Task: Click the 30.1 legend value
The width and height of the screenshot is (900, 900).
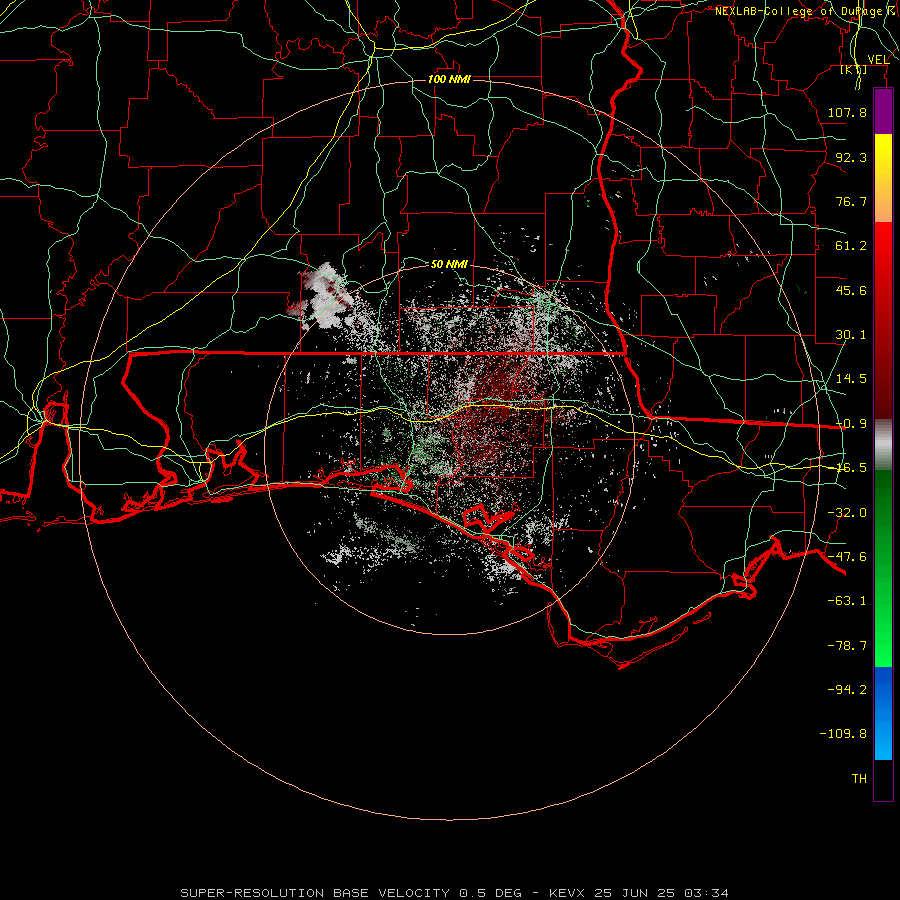Action: click(851, 335)
